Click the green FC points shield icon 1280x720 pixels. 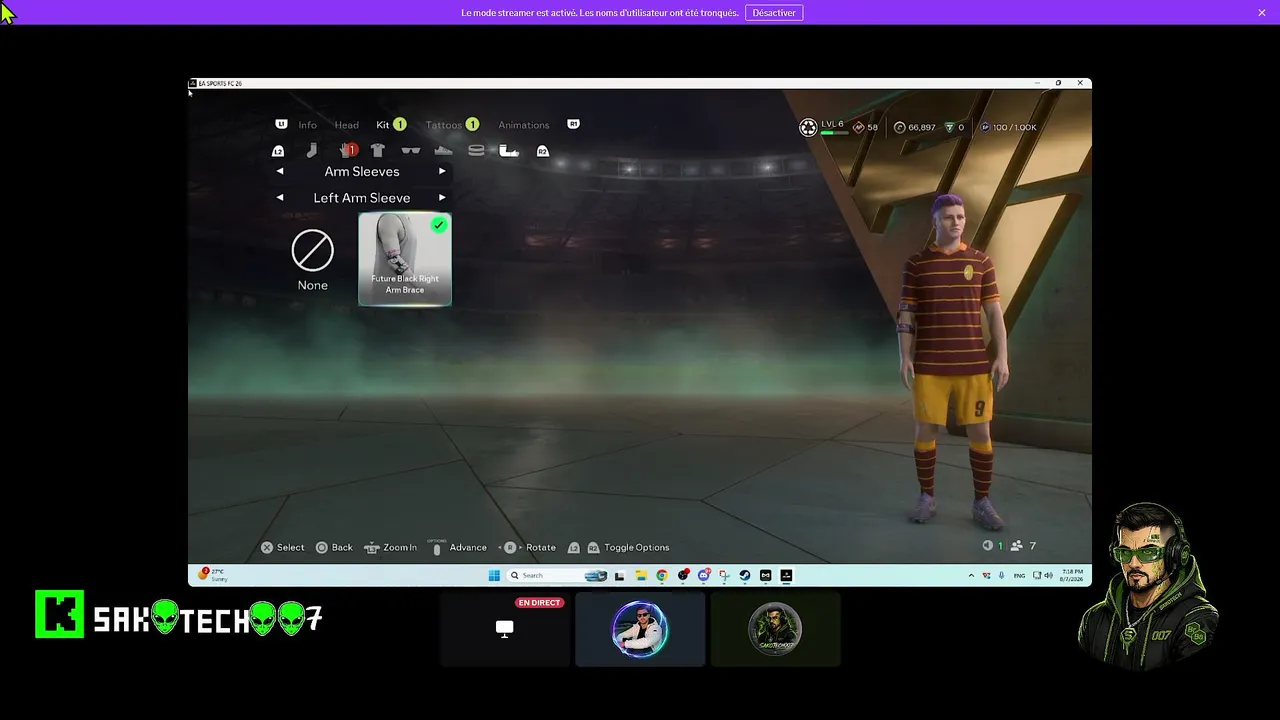click(949, 127)
